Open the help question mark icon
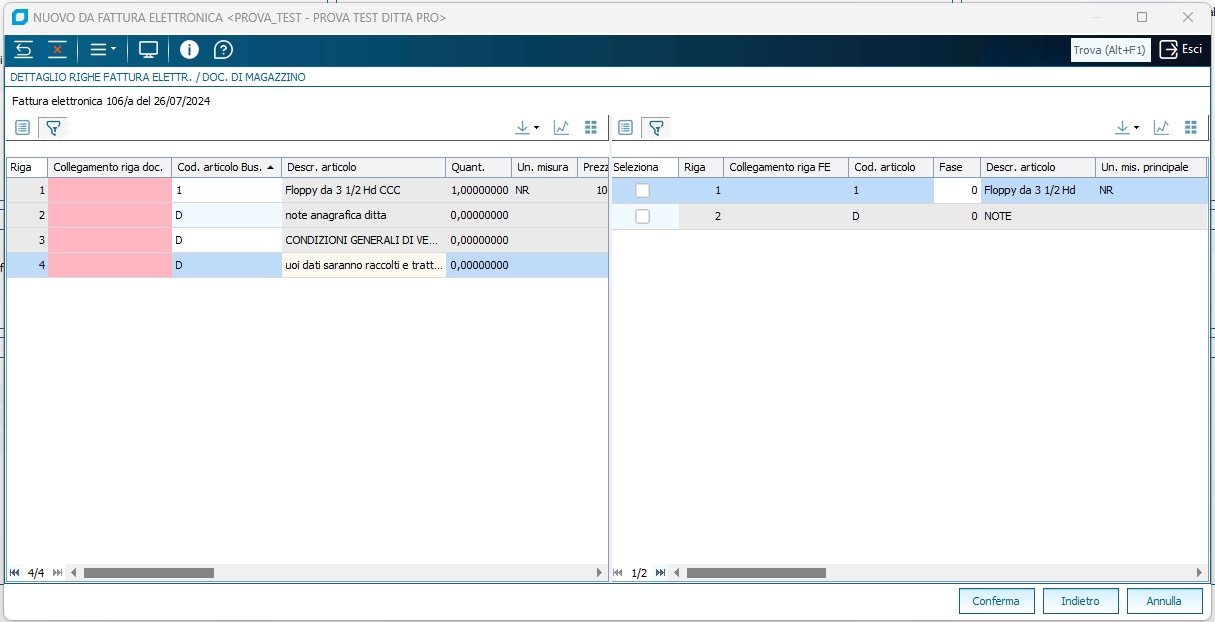The image size is (1215, 622). pyautogui.click(x=223, y=50)
